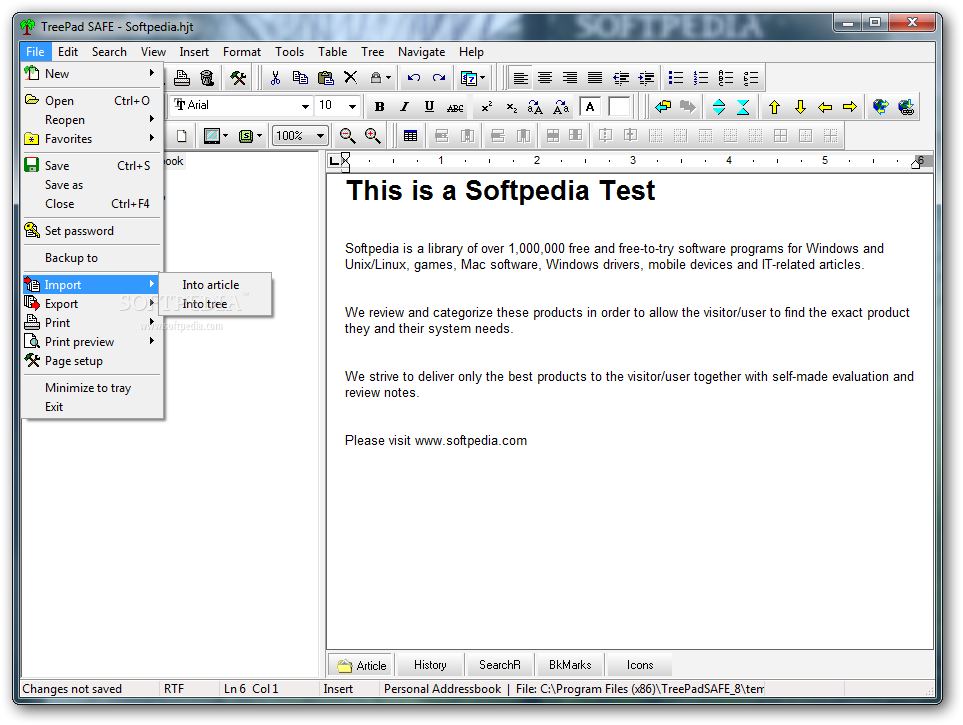Image resolution: width=963 pixels, height=725 pixels.
Task: Click the Undo arrow icon
Action: (x=413, y=78)
